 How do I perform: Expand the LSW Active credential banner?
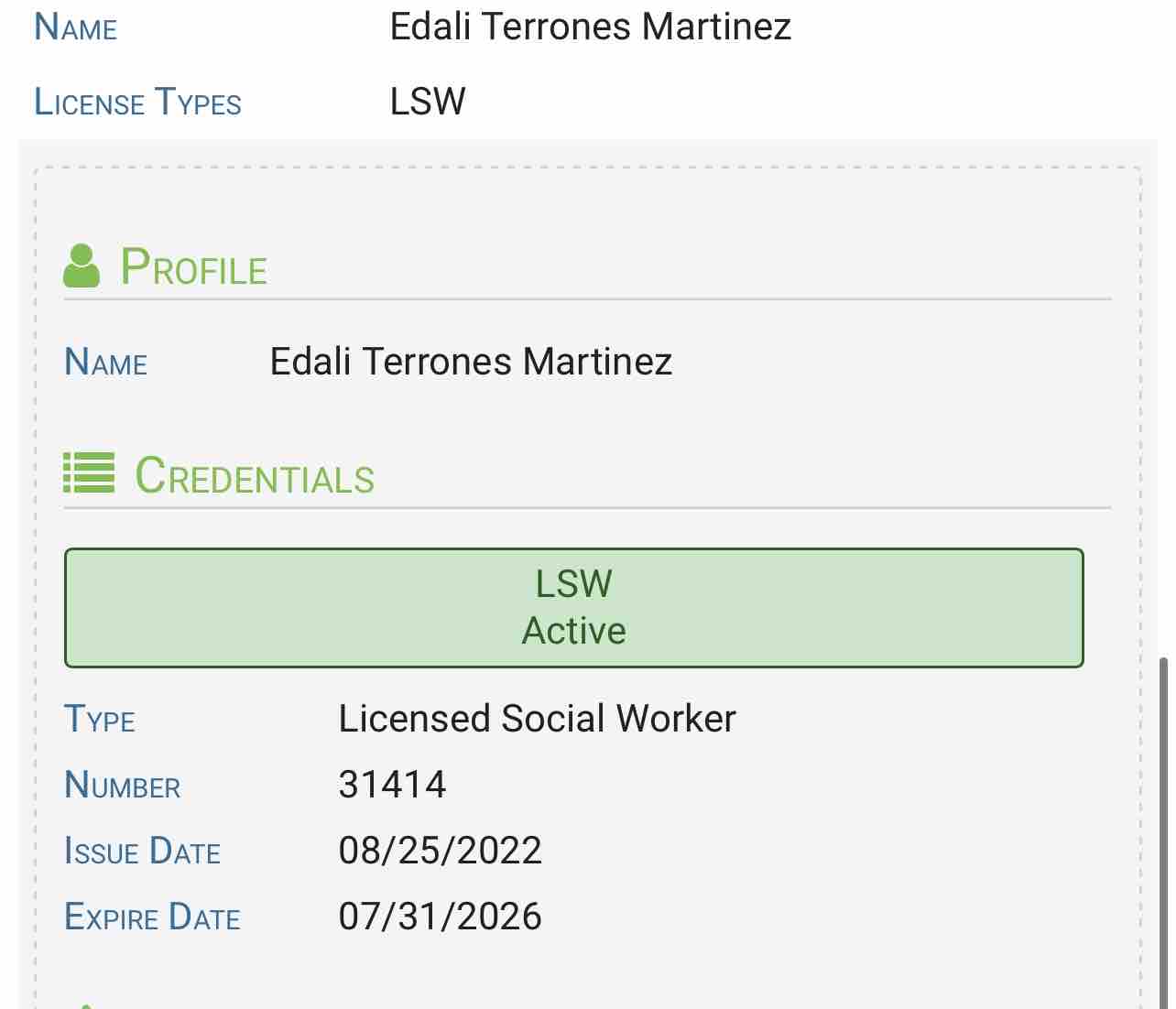(x=573, y=608)
